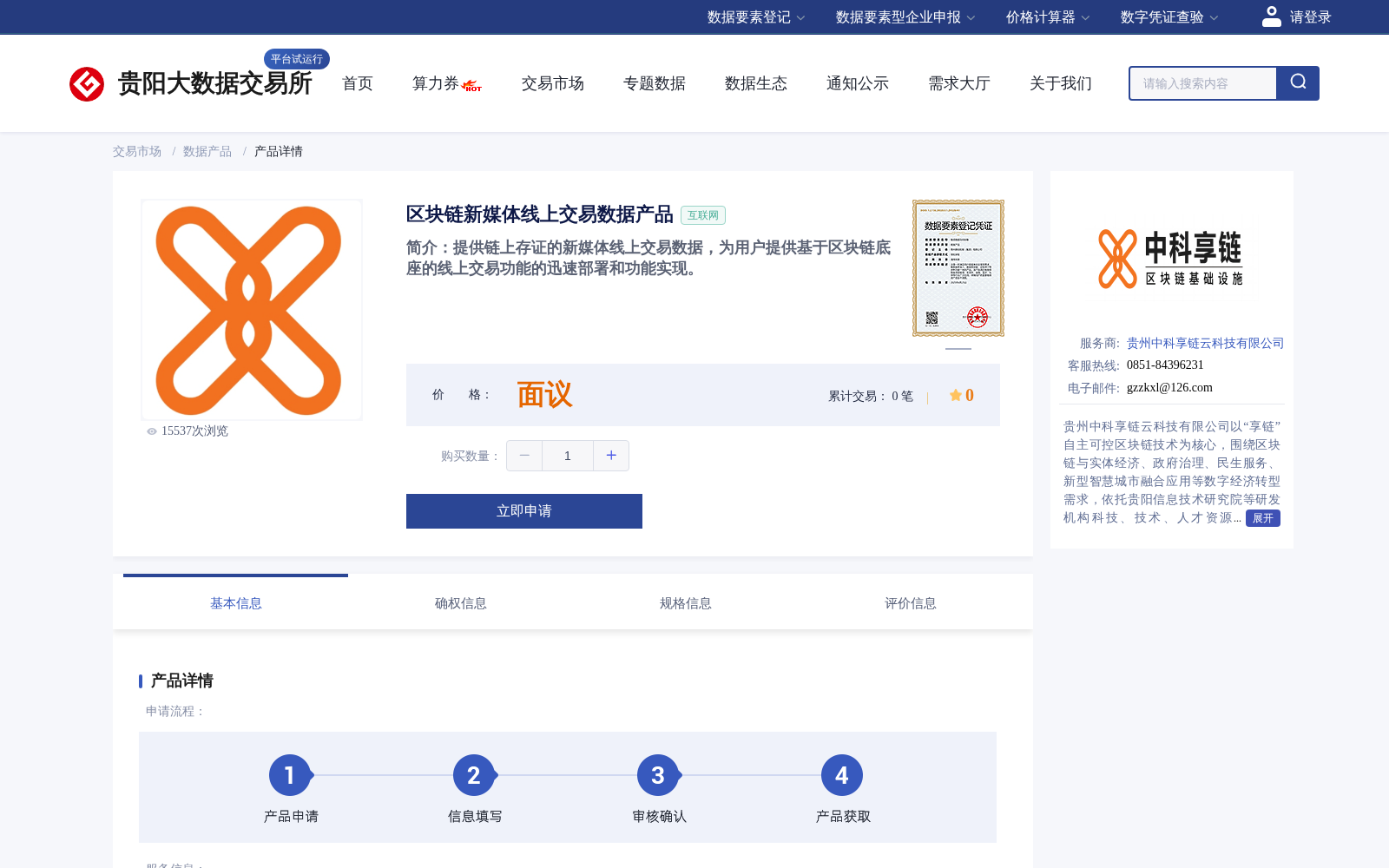Switch to the 评价信息 tab
This screenshot has height=868, width=1389.
[x=911, y=603]
